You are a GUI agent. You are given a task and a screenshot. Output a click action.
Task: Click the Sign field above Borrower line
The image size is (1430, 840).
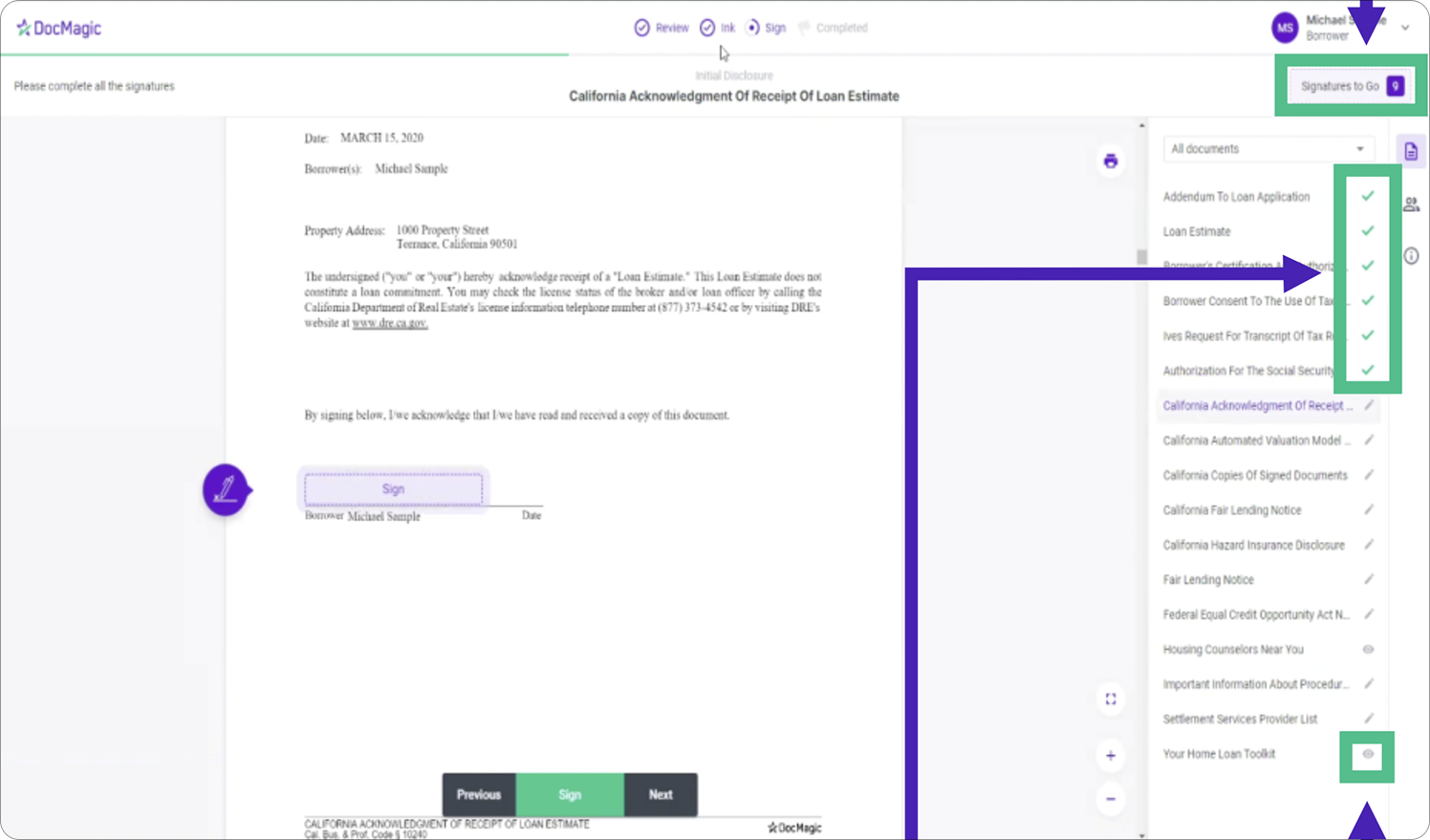(393, 489)
